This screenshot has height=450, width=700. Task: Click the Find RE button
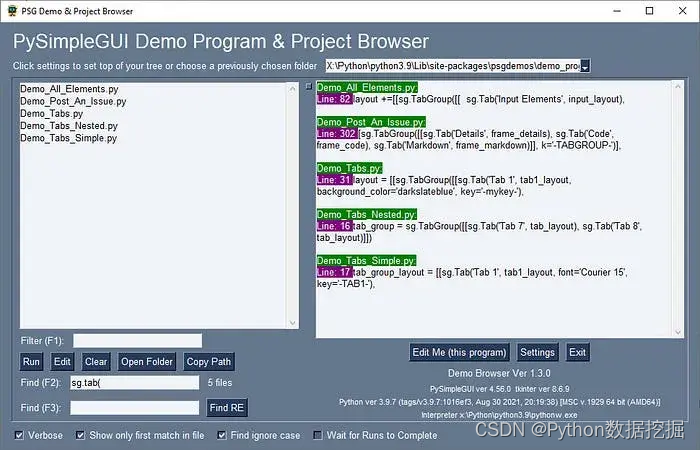point(227,408)
